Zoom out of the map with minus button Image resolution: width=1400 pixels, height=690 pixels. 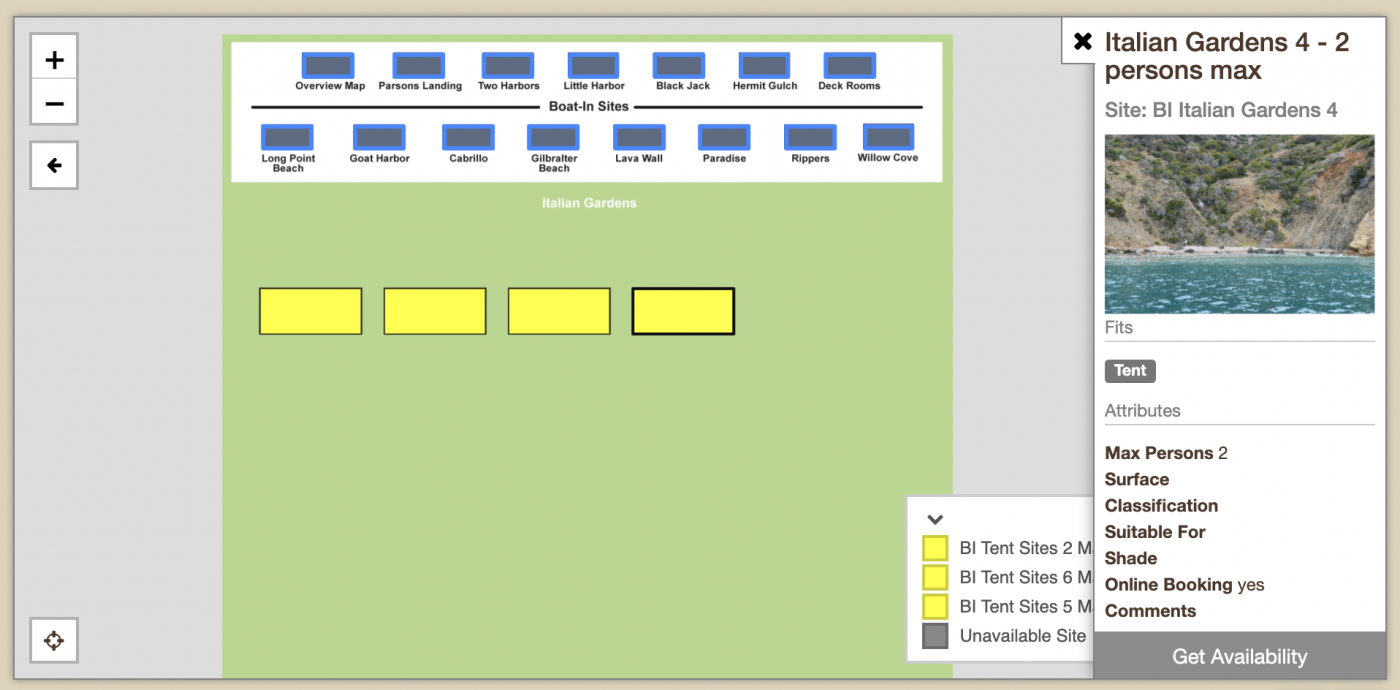click(x=54, y=103)
